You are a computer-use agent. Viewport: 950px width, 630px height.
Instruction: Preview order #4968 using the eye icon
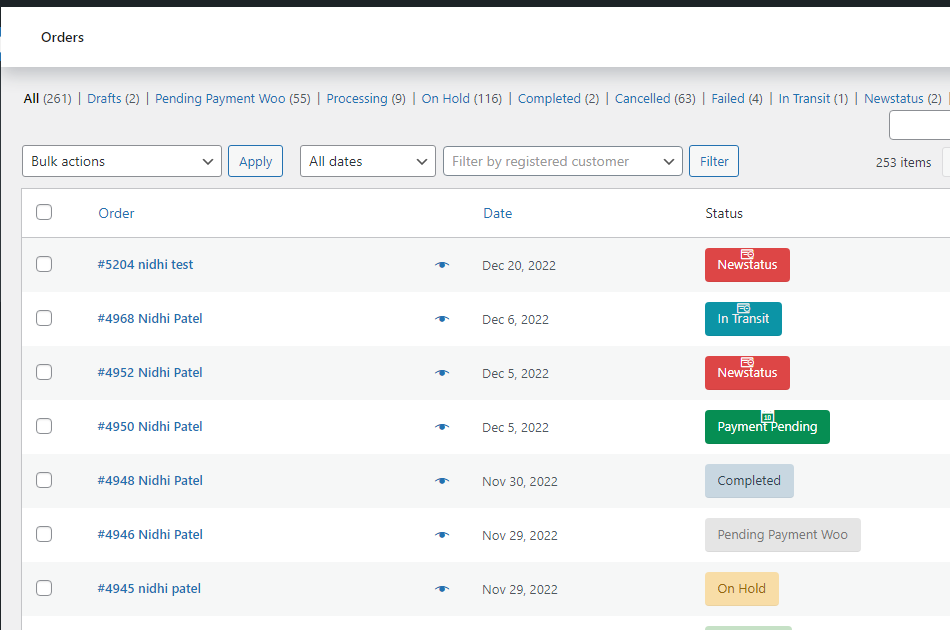point(442,319)
